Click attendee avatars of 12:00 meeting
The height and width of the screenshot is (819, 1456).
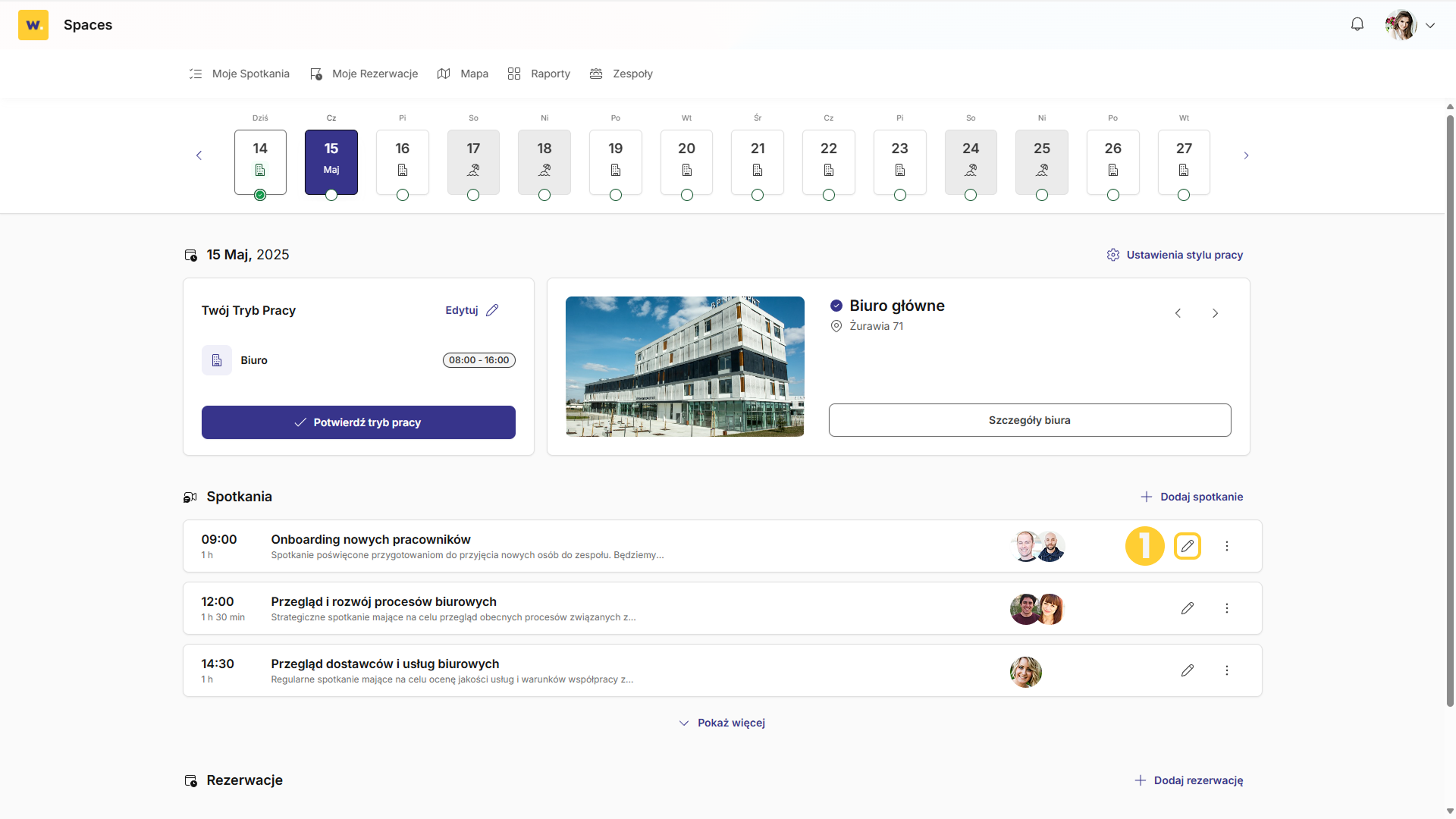[x=1038, y=608]
